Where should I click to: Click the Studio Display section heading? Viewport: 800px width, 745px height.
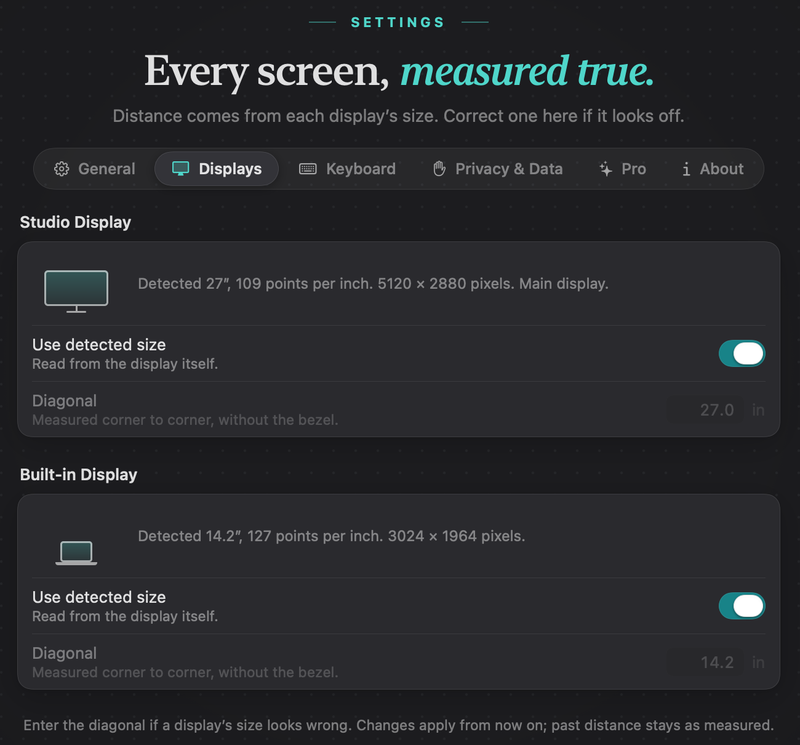pos(76,222)
